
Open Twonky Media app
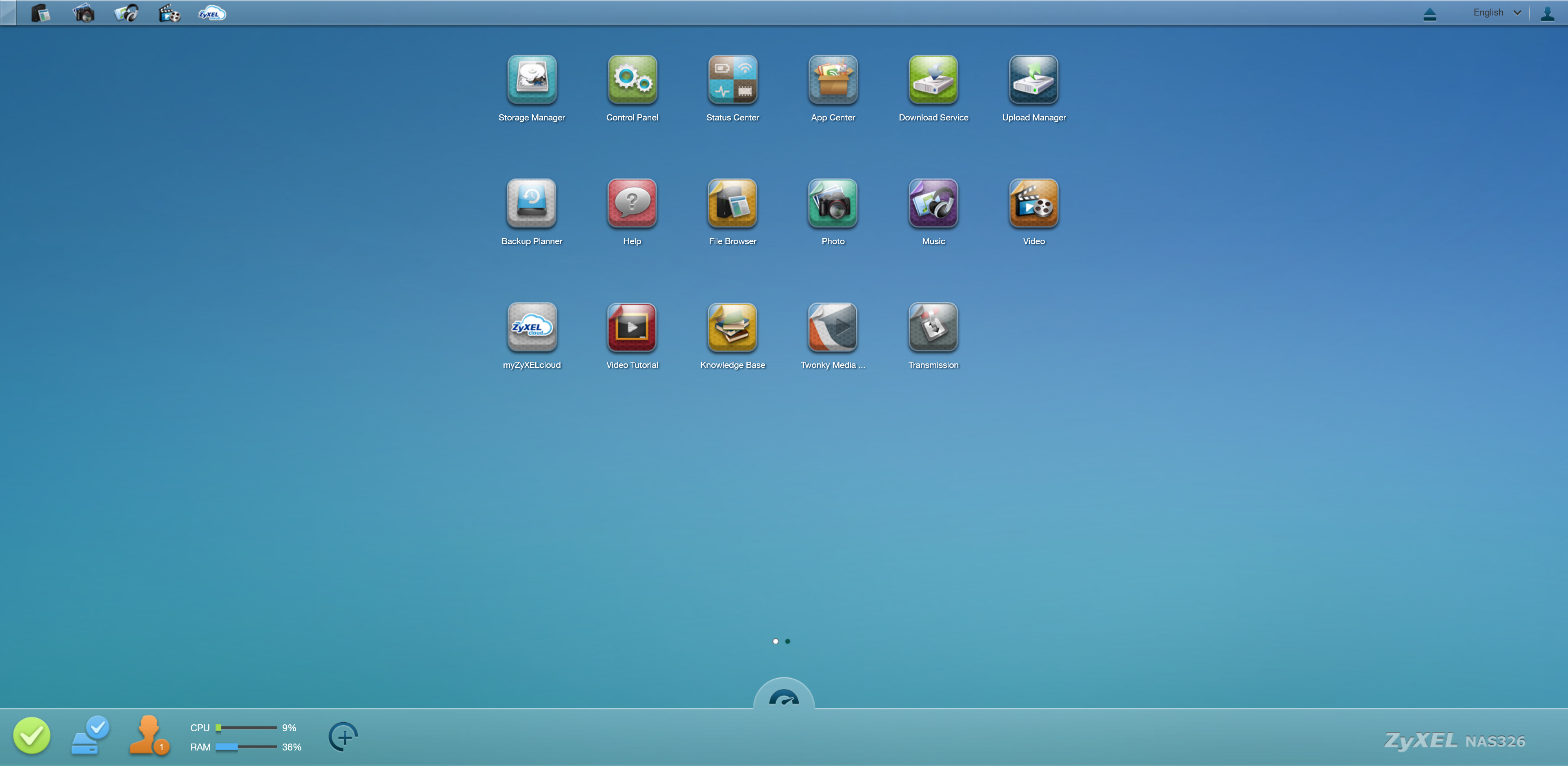click(x=833, y=327)
